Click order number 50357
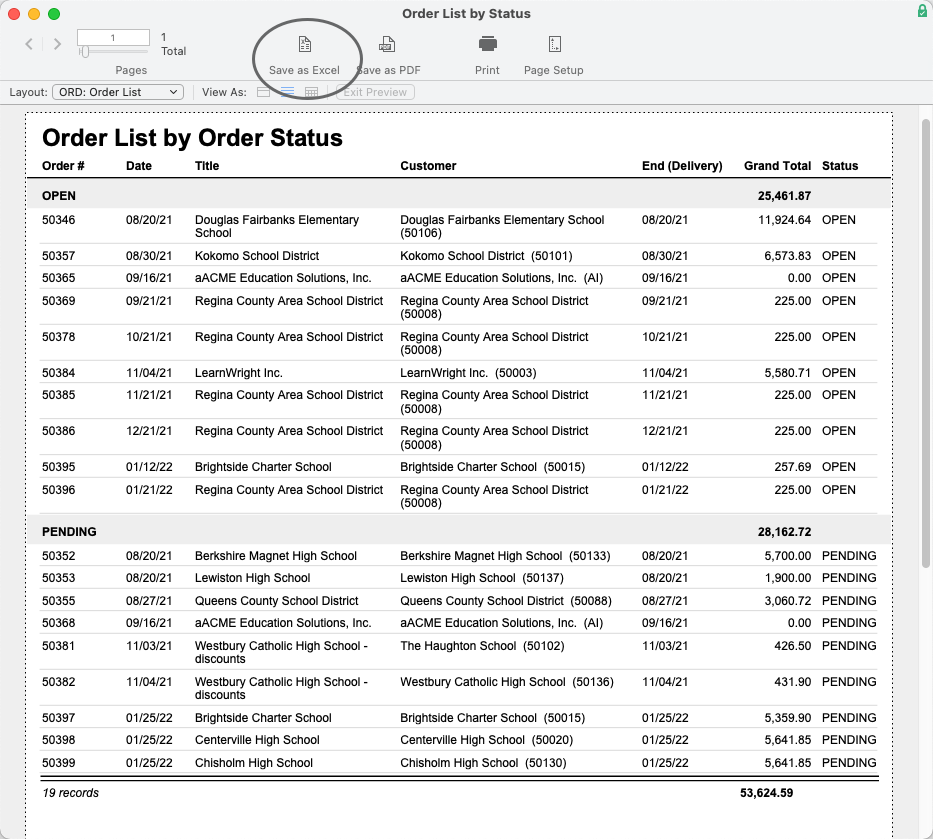This screenshot has height=839, width=933. pos(58,256)
